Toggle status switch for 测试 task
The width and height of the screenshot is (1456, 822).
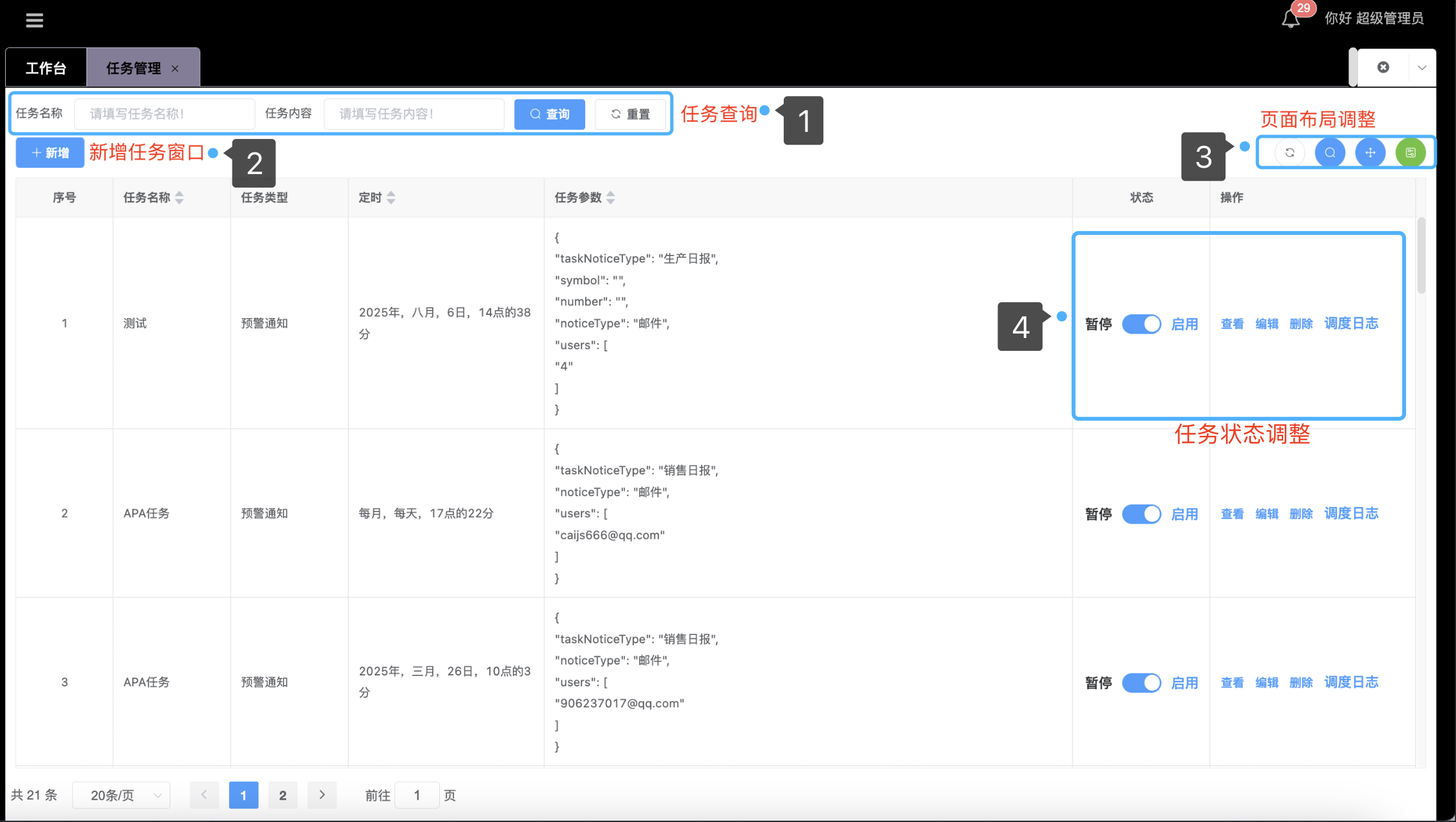(1141, 324)
